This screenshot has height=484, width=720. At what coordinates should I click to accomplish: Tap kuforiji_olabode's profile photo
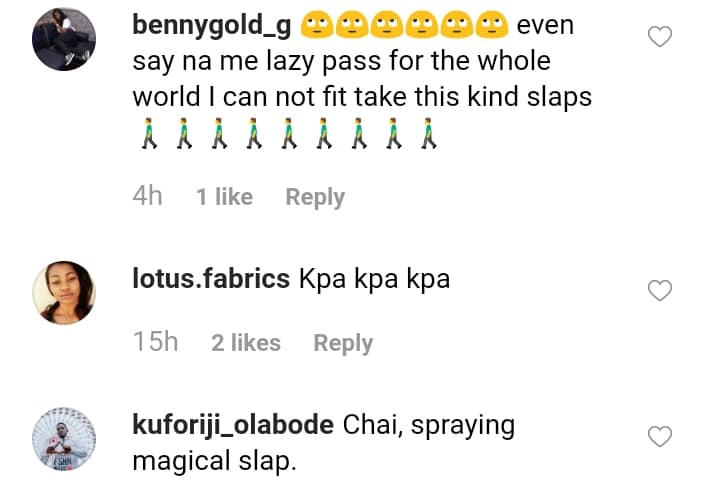point(64,439)
